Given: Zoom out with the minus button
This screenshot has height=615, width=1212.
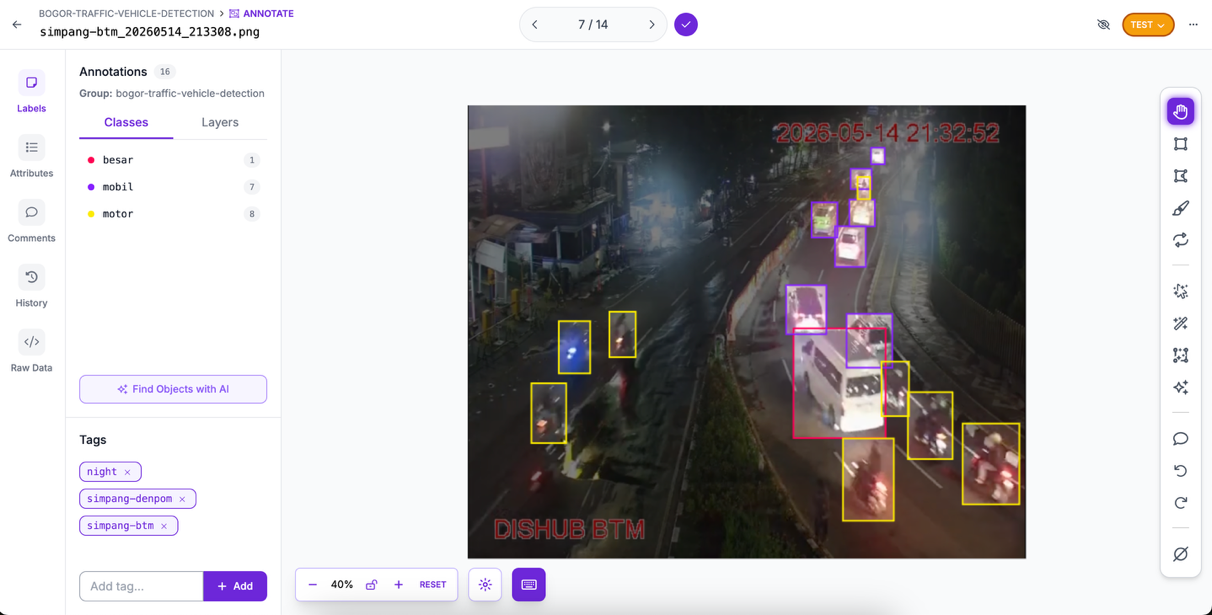Looking at the screenshot, I should point(313,585).
